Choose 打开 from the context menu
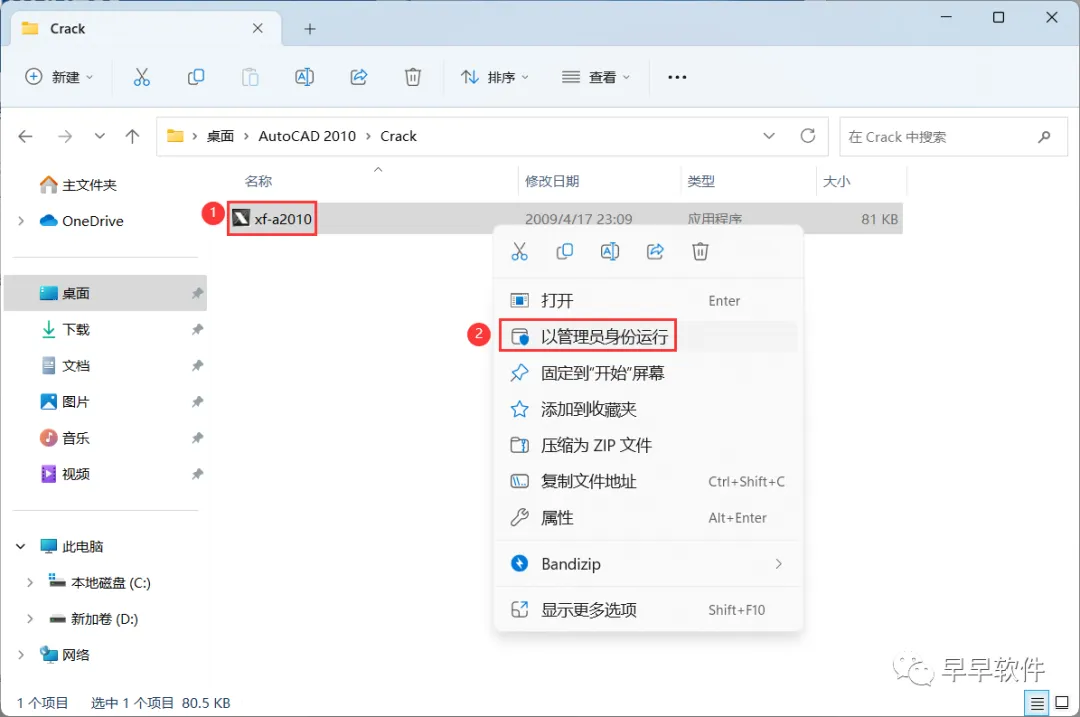Screen dimensions: 1080x717 tap(648, 301)
